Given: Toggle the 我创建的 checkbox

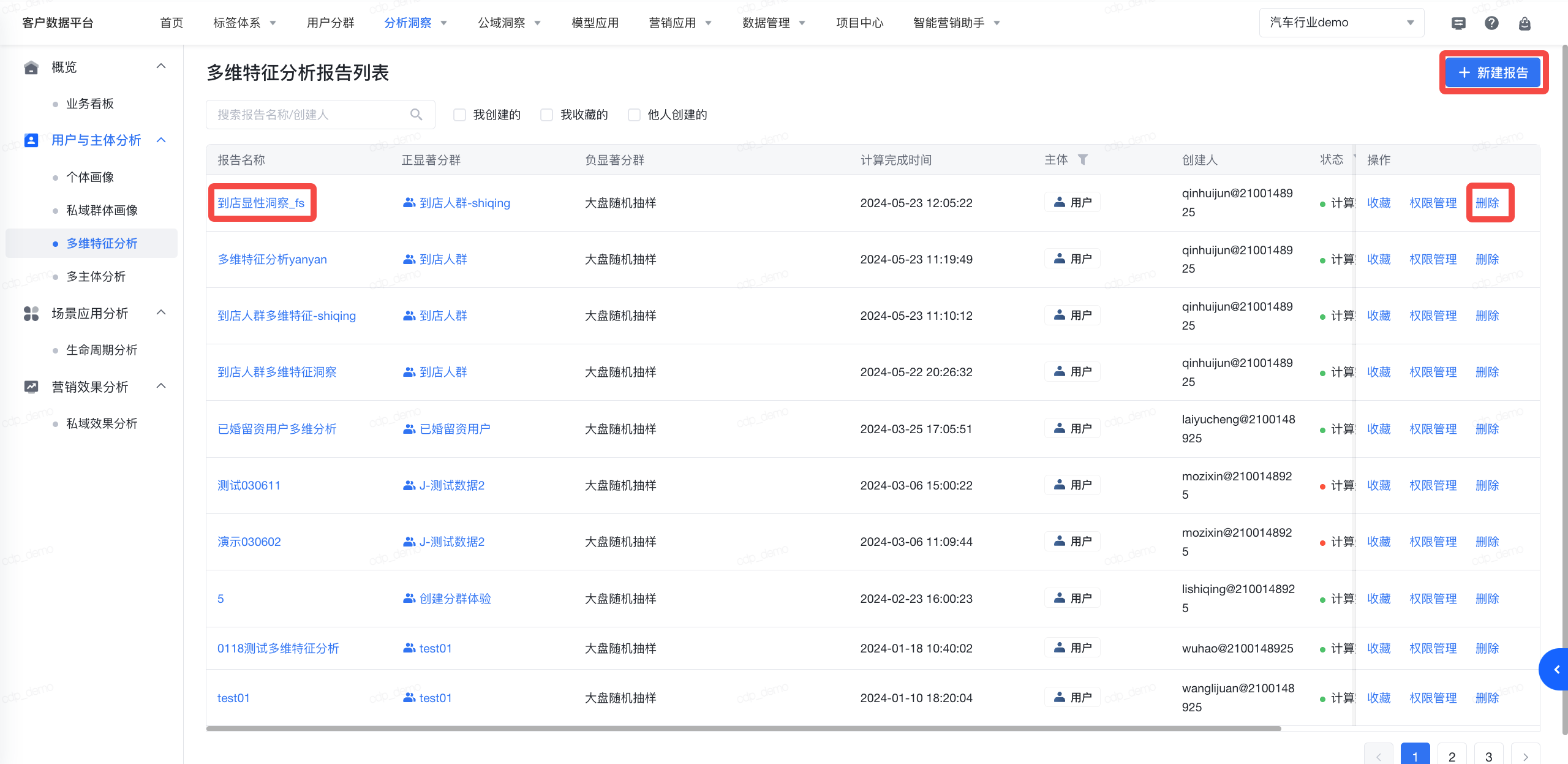Looking at the screenshot, I should coord(459,115).
